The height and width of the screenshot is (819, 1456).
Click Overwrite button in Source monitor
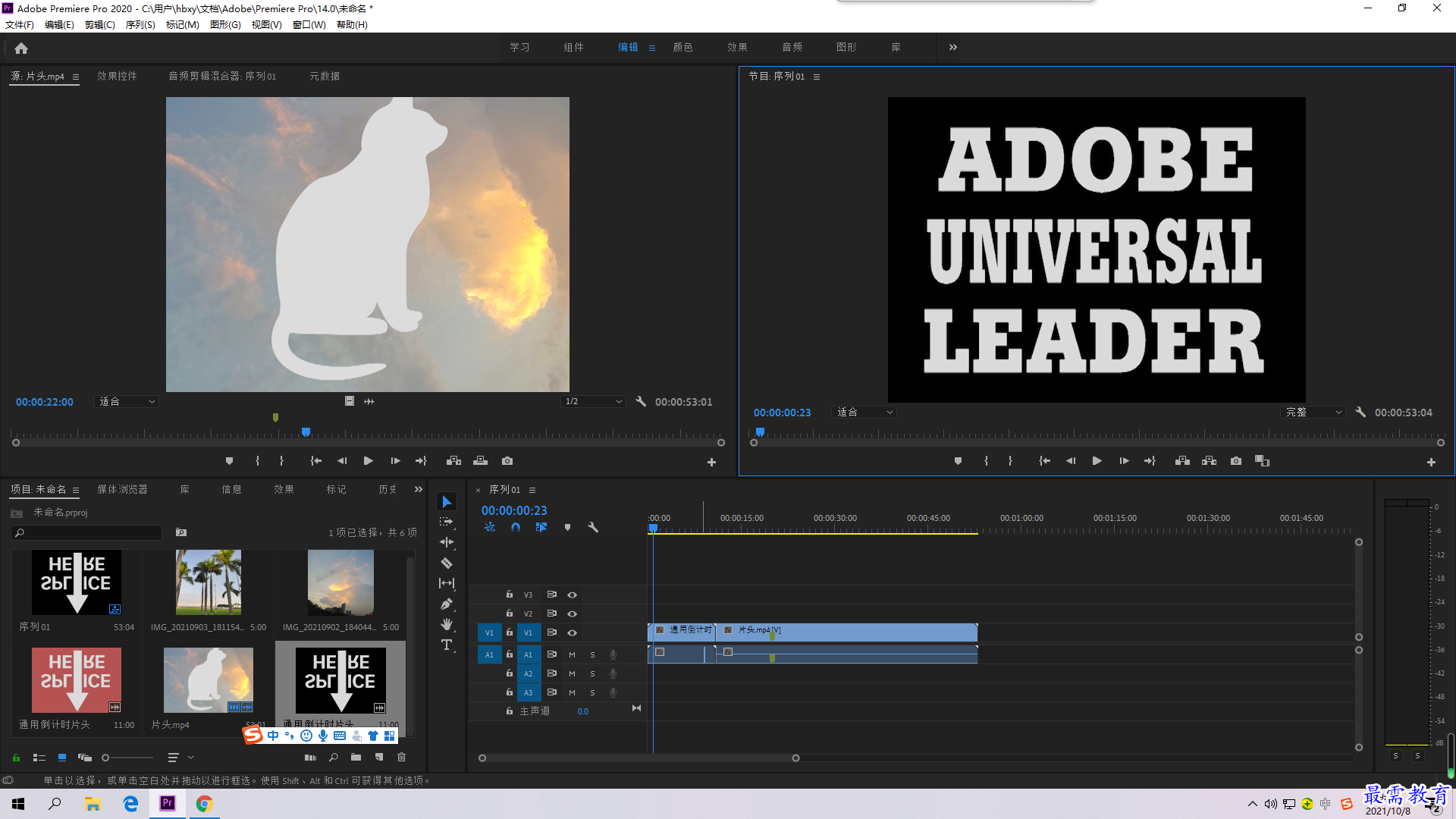pos(480,461)
